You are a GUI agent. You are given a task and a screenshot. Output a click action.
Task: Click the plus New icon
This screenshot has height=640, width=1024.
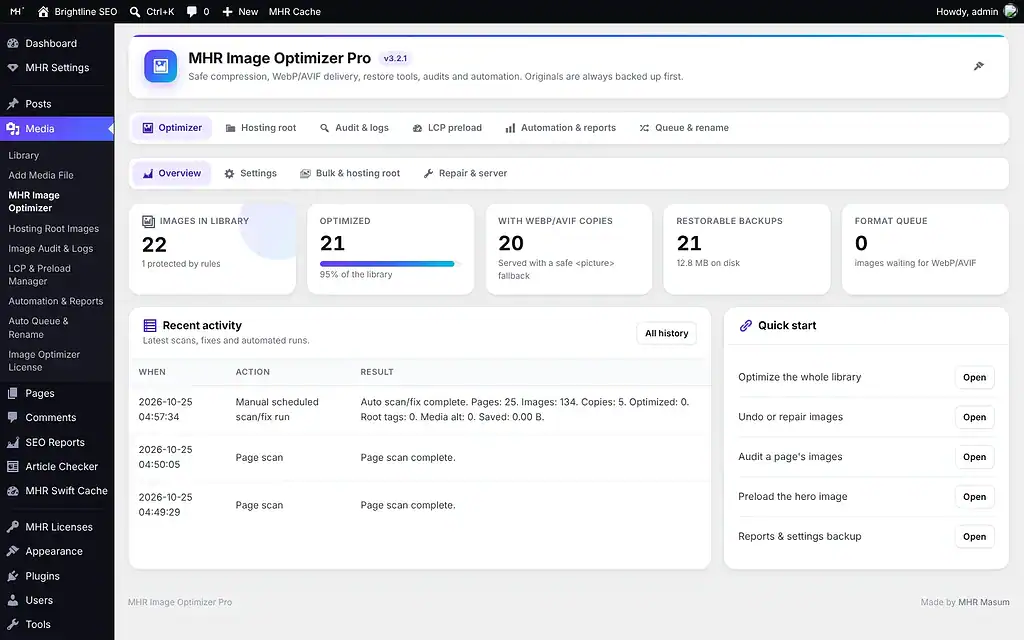(x=227, y=12)
